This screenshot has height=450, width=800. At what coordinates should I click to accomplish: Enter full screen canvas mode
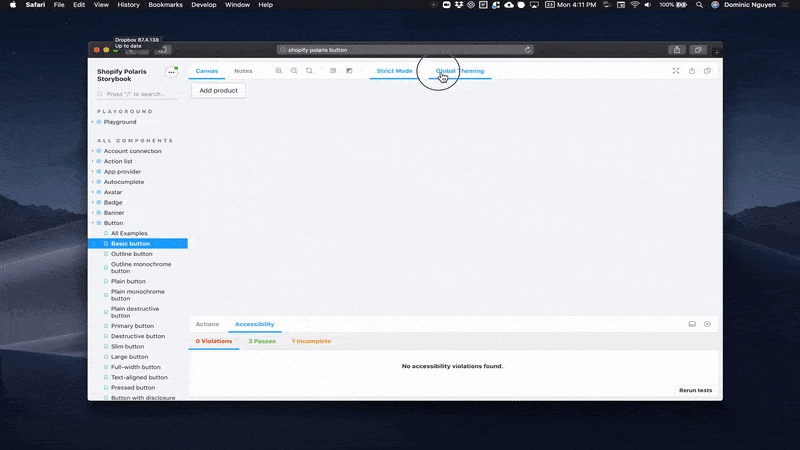tap(676, 71)
